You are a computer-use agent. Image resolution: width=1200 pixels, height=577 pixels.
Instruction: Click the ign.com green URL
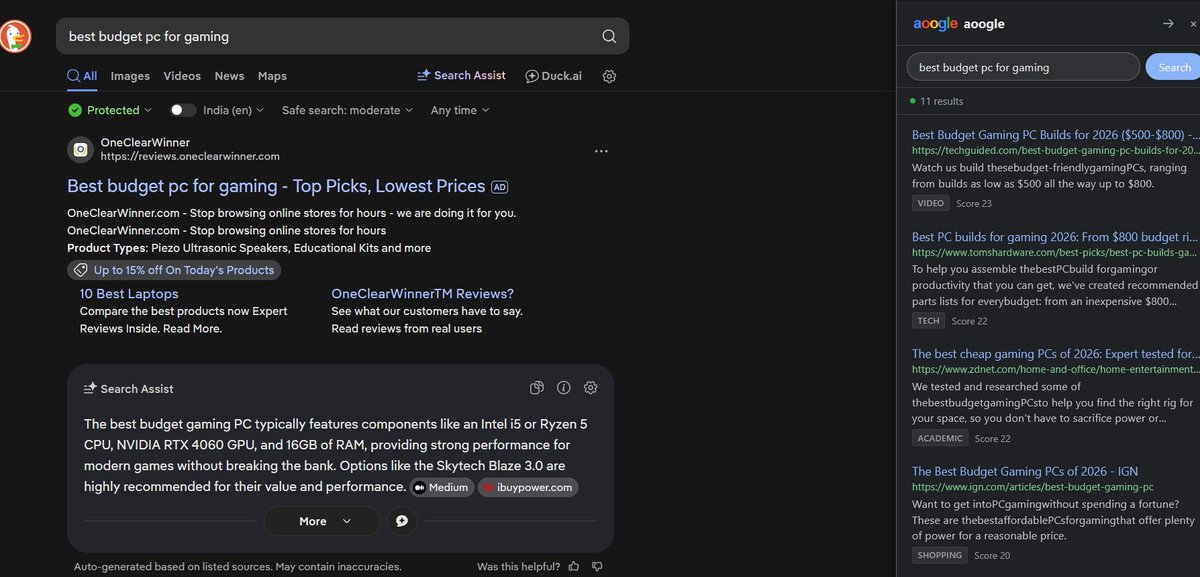1032,487
